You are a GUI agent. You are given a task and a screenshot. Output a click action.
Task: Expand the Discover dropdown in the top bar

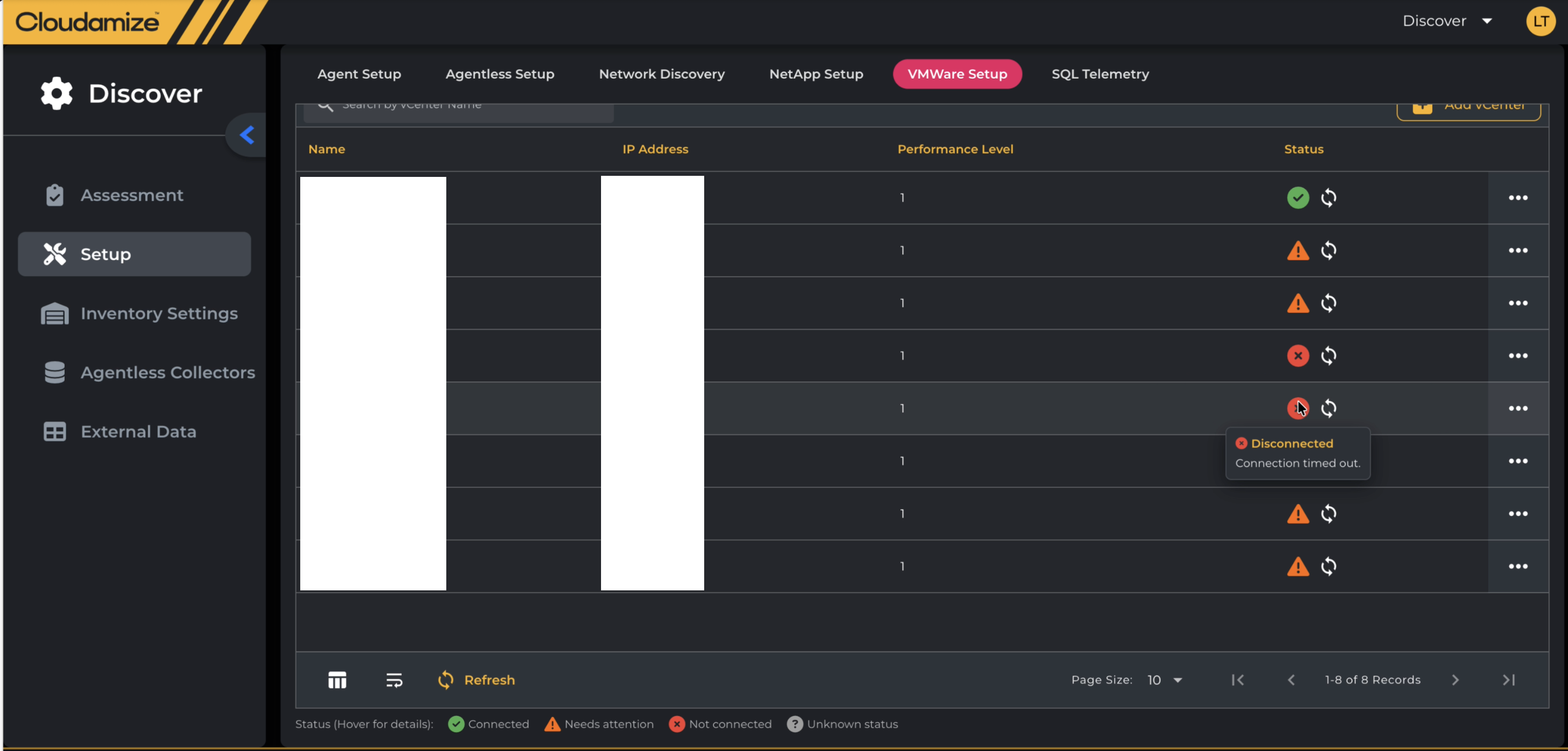point(1447,21)
